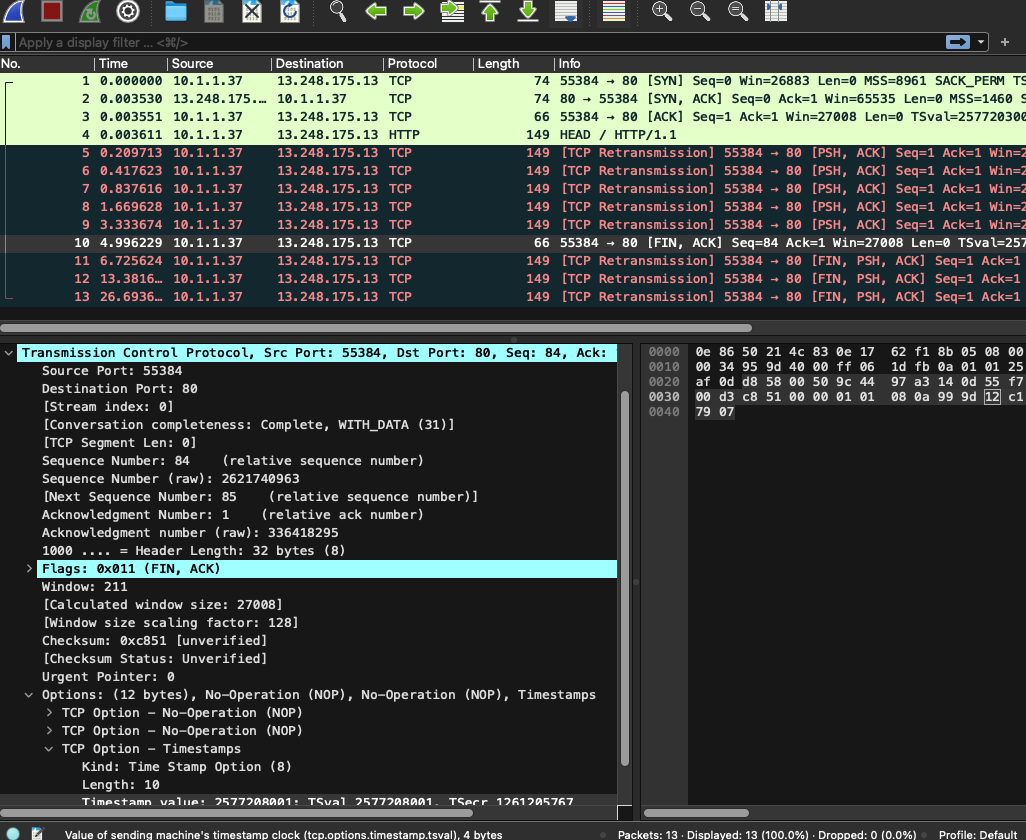Image resolution: width=1026 pixels, height=840 pixels.
Task: Close the current capture file
Action: point(251,12)
